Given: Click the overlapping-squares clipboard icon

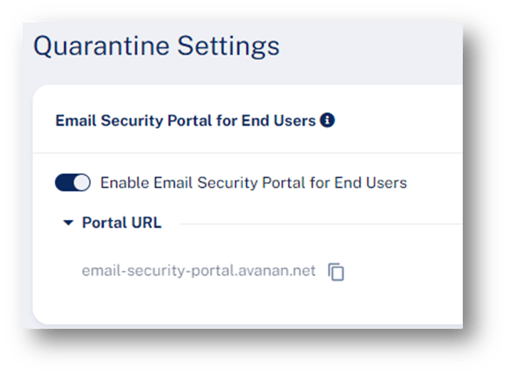Looking at the screenshot, I should point(336,272).
